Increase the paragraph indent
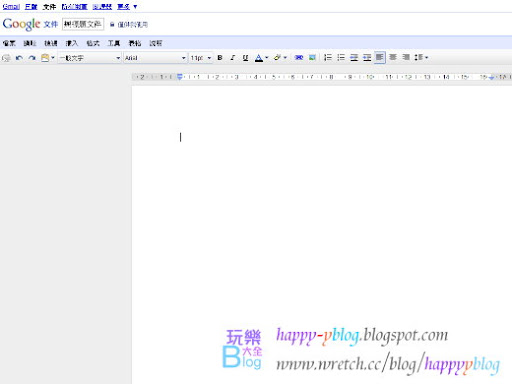Viewport: 512px width, 384px height. click(367, 58)
